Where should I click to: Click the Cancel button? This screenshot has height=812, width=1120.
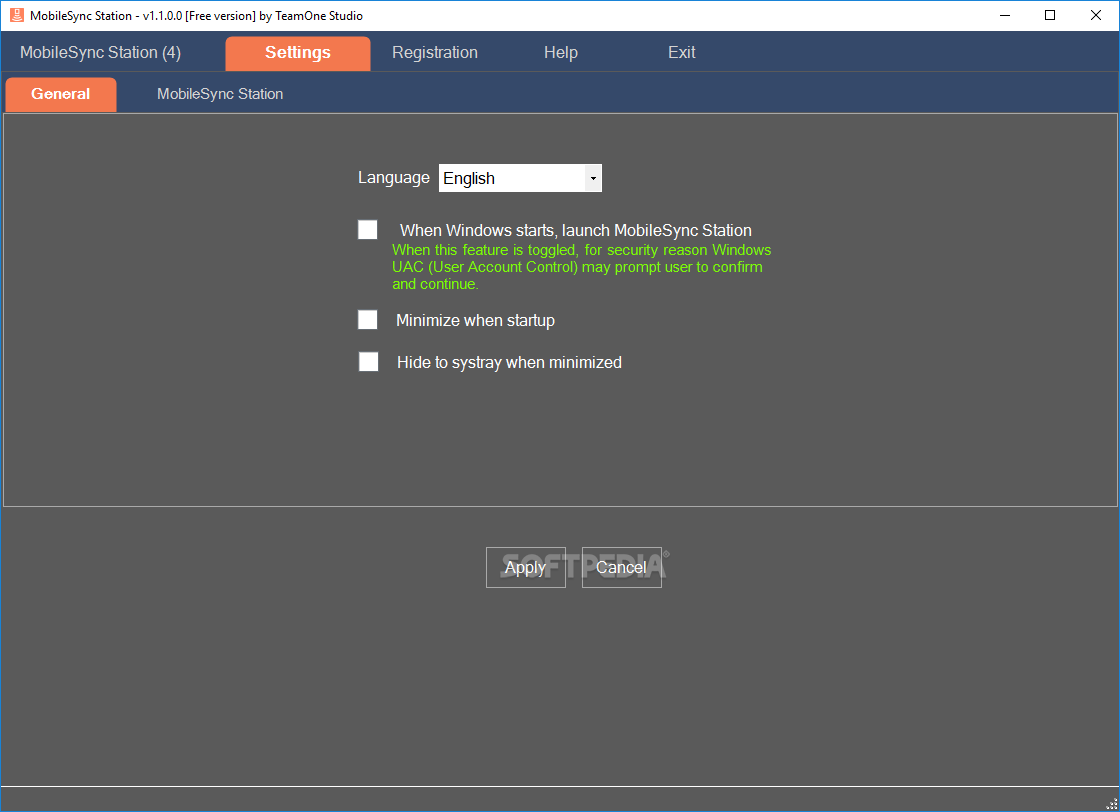click(621, 568)
